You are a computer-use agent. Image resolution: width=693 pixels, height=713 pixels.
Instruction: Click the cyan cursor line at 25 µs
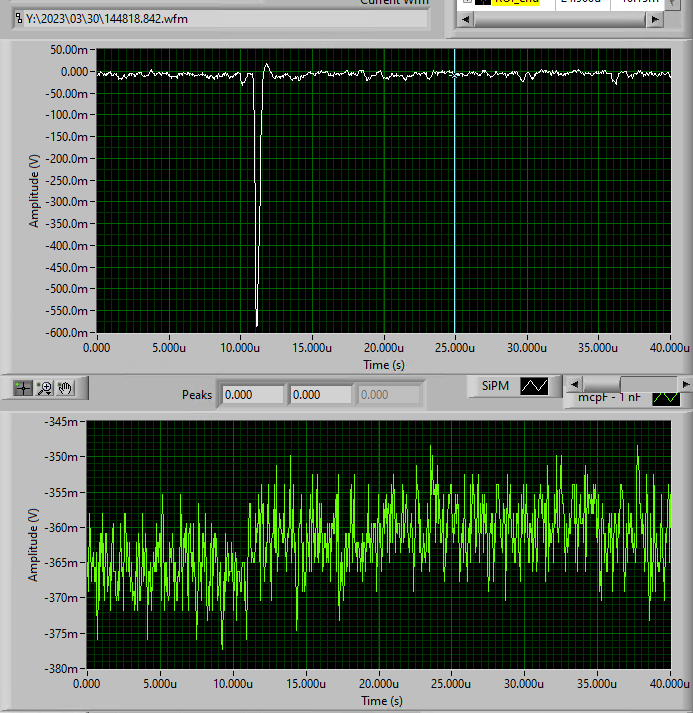(x=454, y=200)
